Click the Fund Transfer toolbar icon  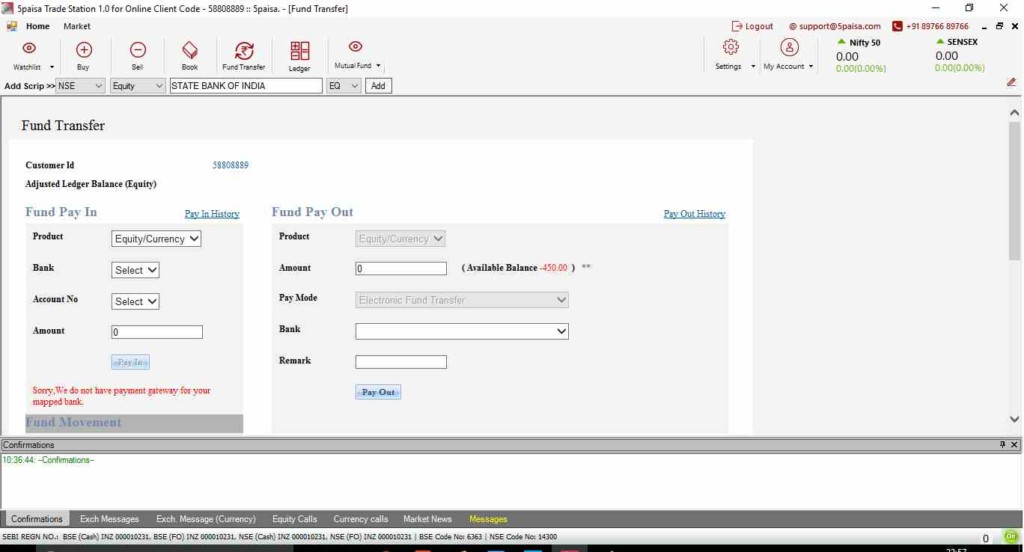pos(244,50)
